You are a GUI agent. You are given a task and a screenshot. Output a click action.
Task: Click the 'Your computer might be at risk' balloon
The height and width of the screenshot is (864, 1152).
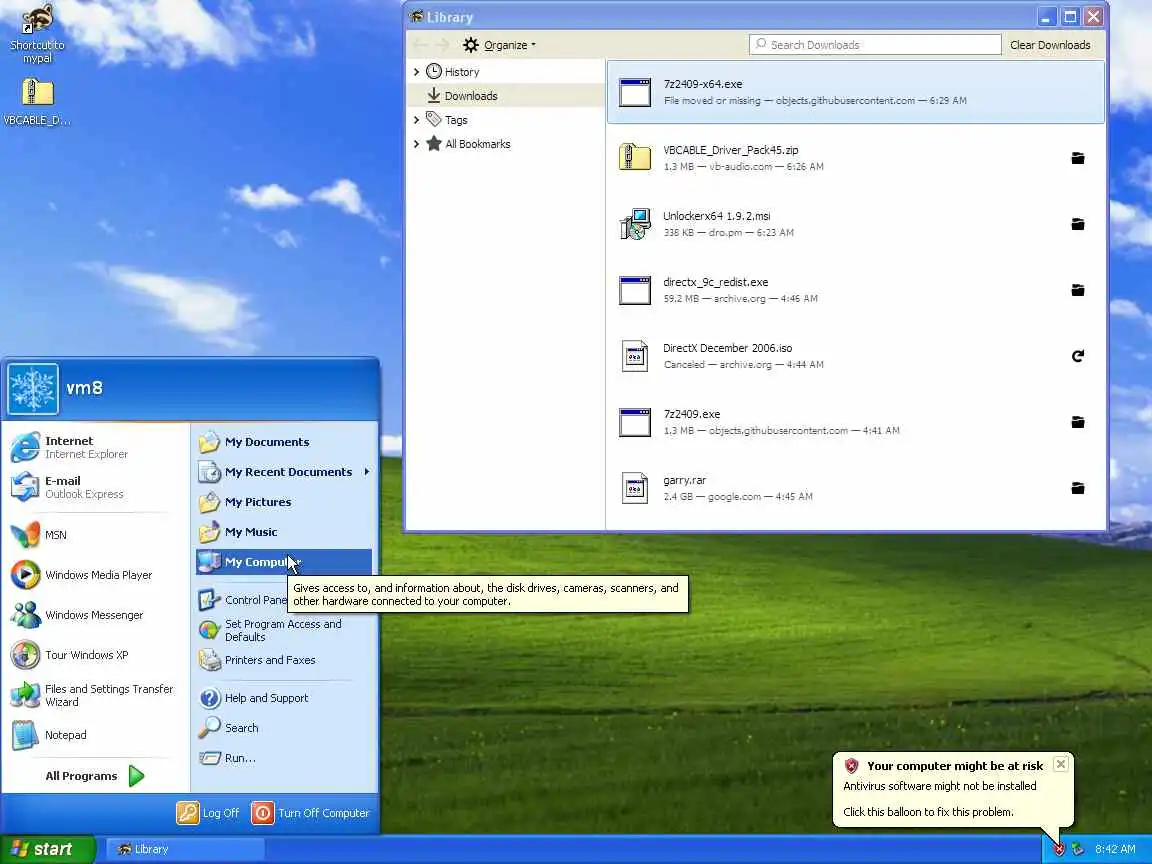coord(953,788)
